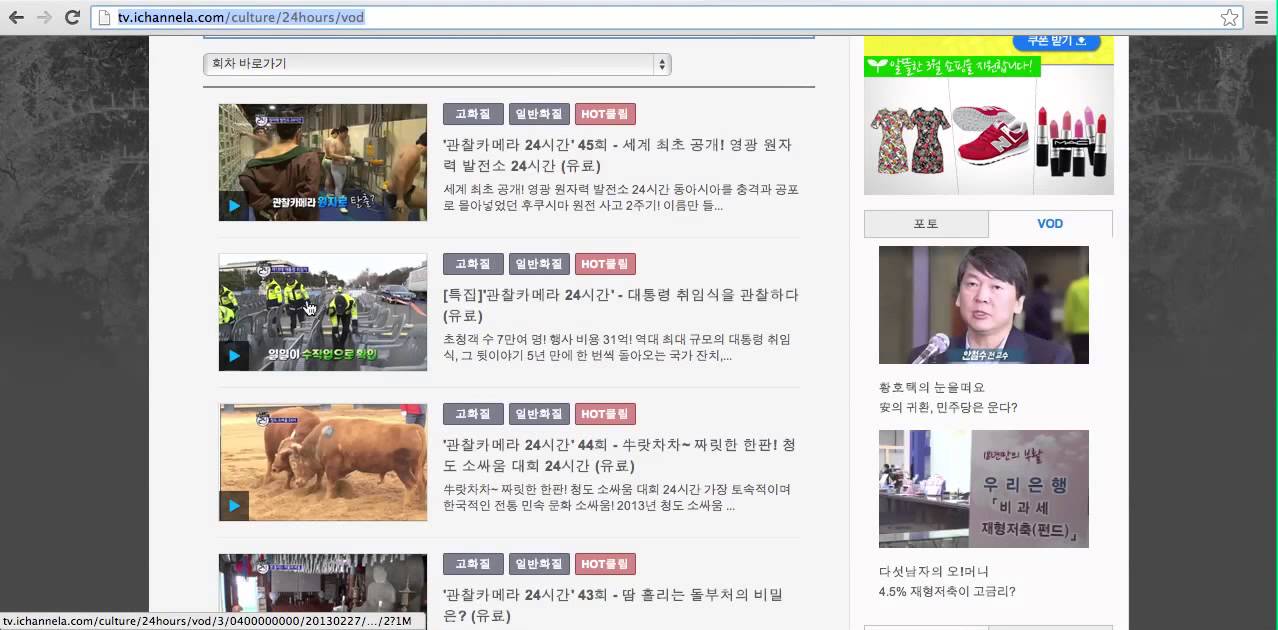Select 고화질 for episode 43
1278x630 pixels.
473,564
